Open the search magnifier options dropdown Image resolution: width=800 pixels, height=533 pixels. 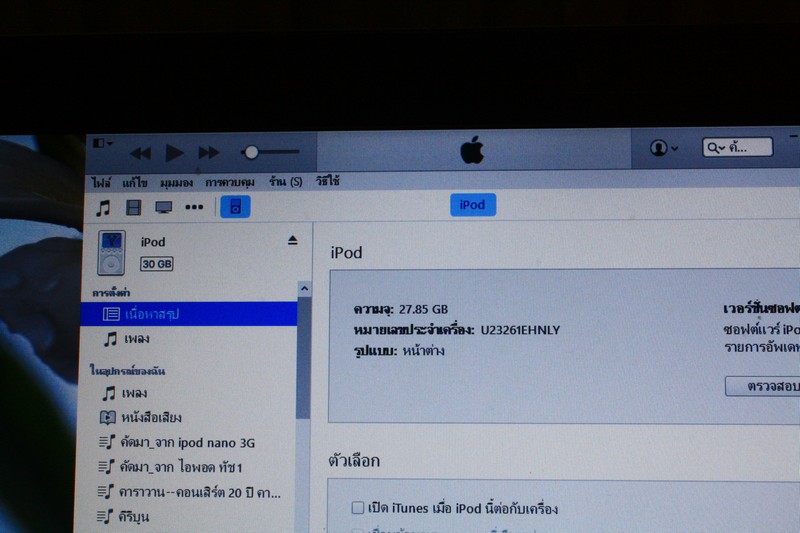point(717,148)
